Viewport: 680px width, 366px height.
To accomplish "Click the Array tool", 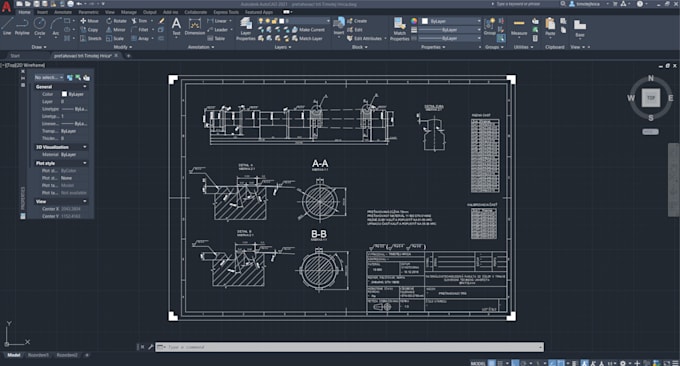I will coord(140,38).
